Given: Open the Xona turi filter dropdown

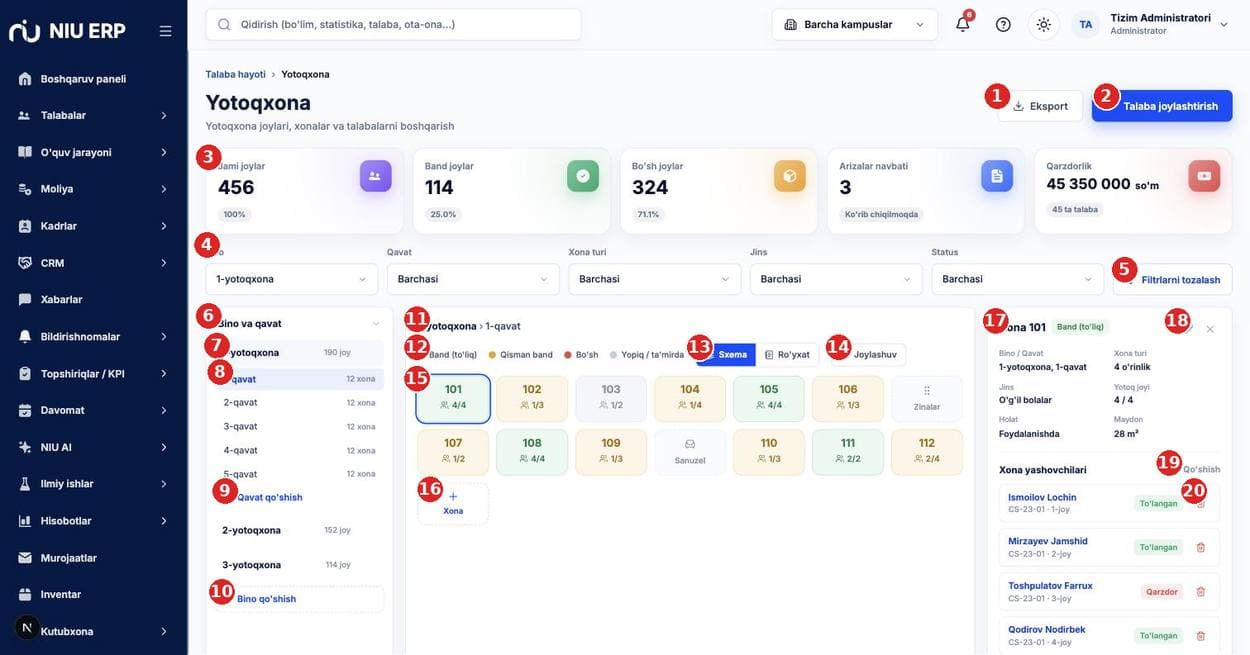Looking at the screenshot, I should pos(655,279).
